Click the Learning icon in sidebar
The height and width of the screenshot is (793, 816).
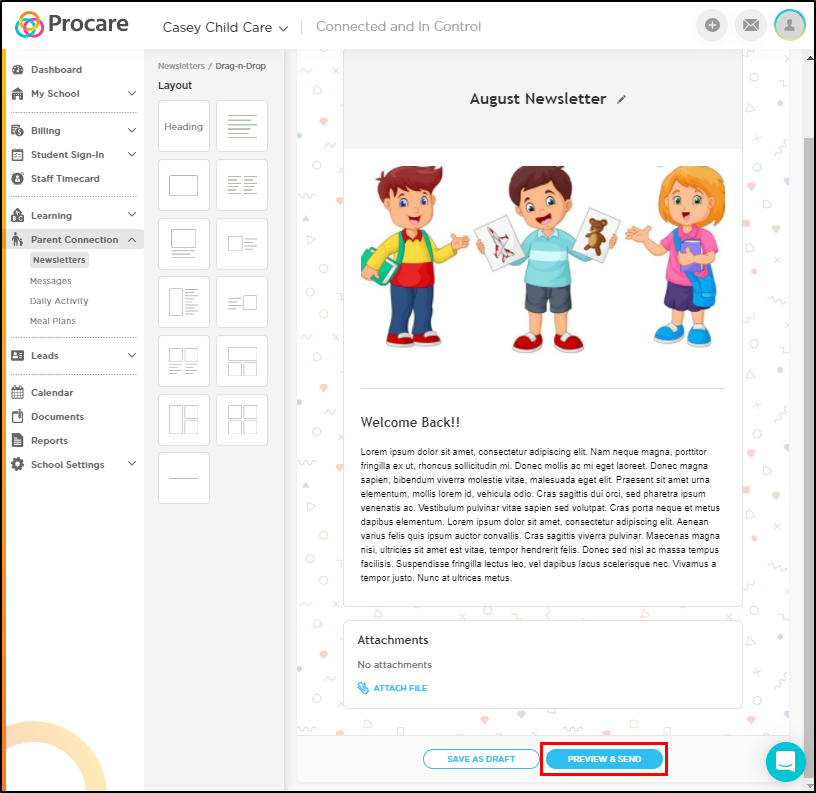click(x=18, y=215)
